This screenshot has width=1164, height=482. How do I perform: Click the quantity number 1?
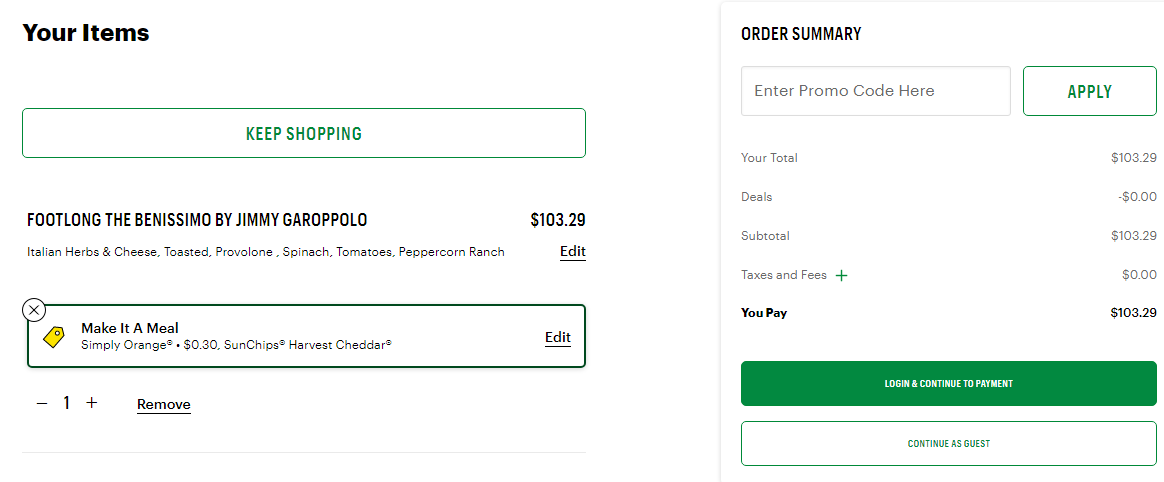67,403
